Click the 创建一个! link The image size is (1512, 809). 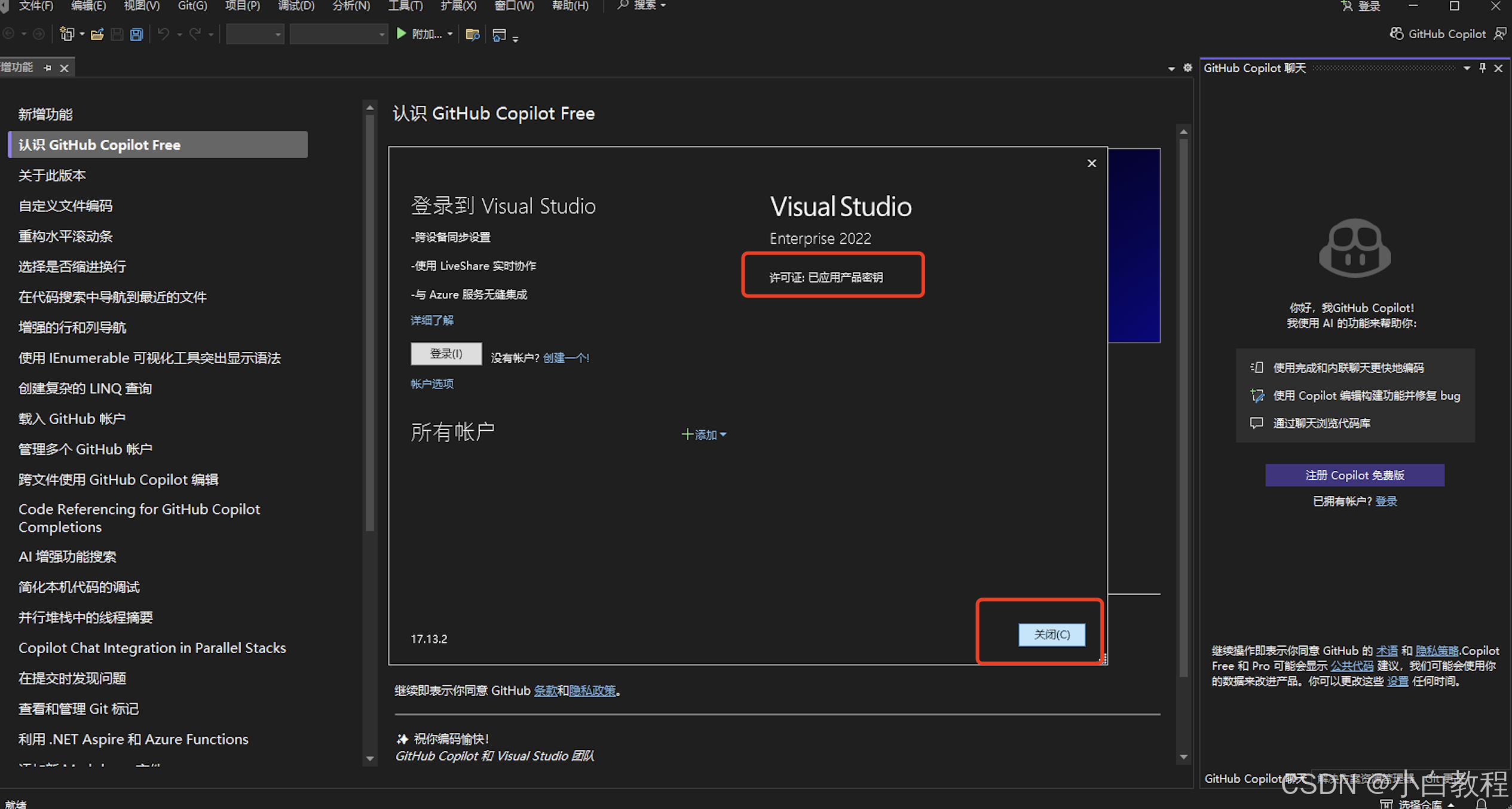point(566,357)
